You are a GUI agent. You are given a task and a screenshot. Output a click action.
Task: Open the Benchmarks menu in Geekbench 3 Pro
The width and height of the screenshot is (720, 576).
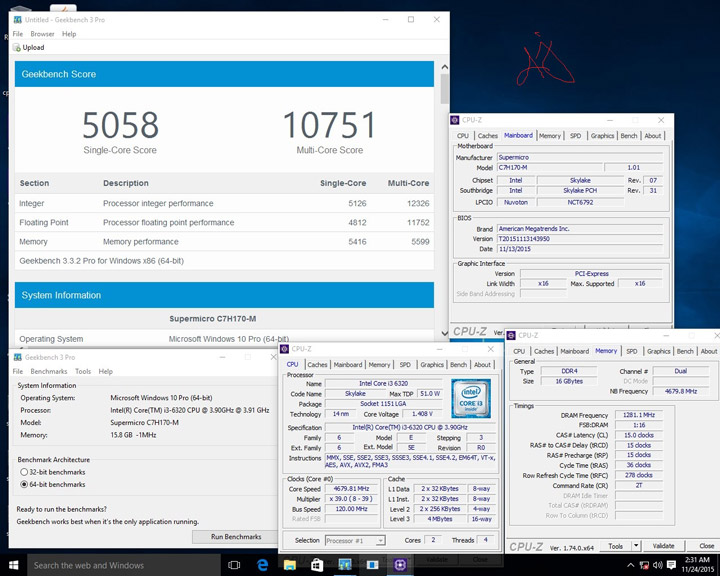[49, 371]
